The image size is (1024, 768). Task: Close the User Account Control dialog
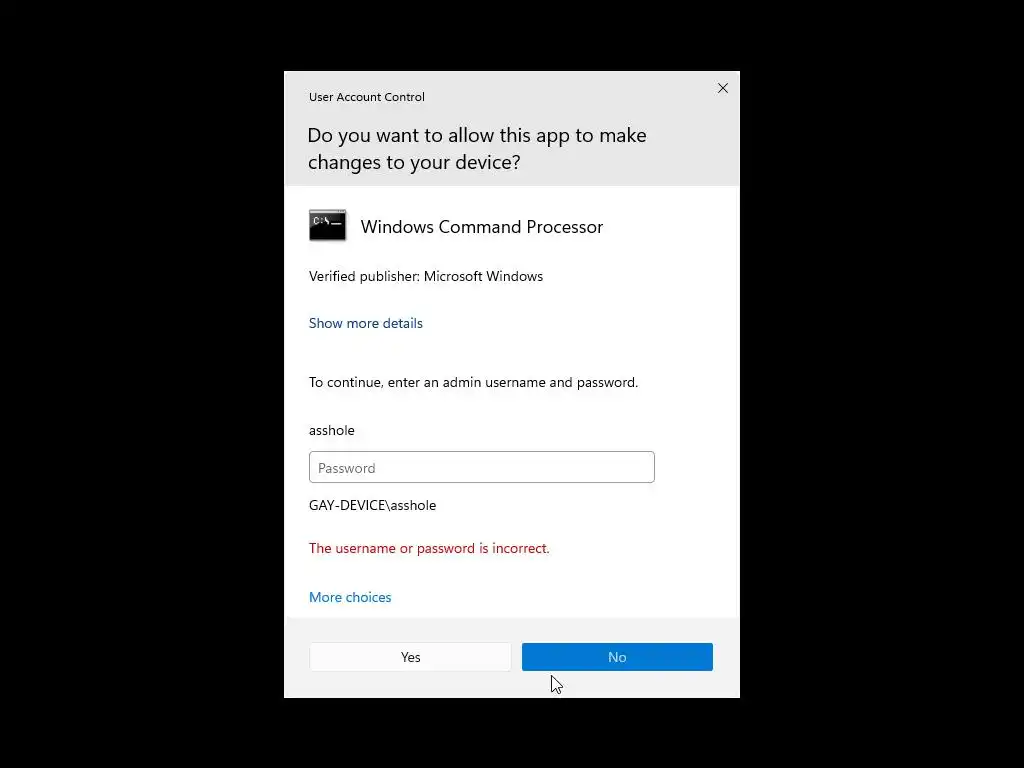tap(722, 88)
